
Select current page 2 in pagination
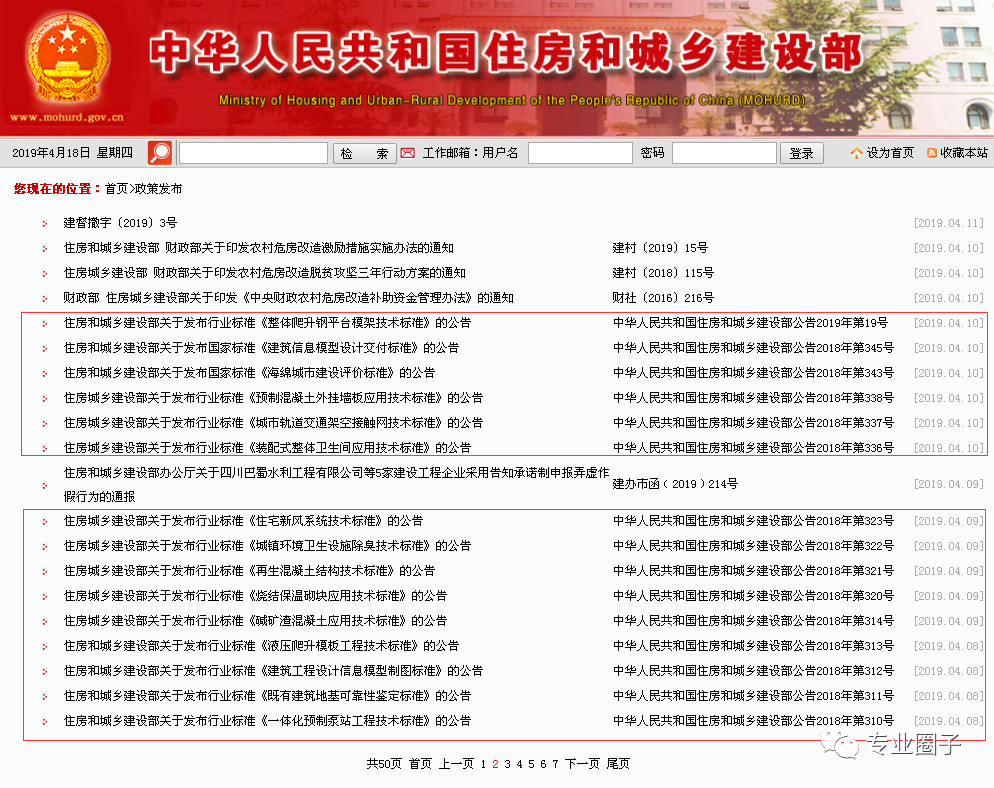coord(495,765)
